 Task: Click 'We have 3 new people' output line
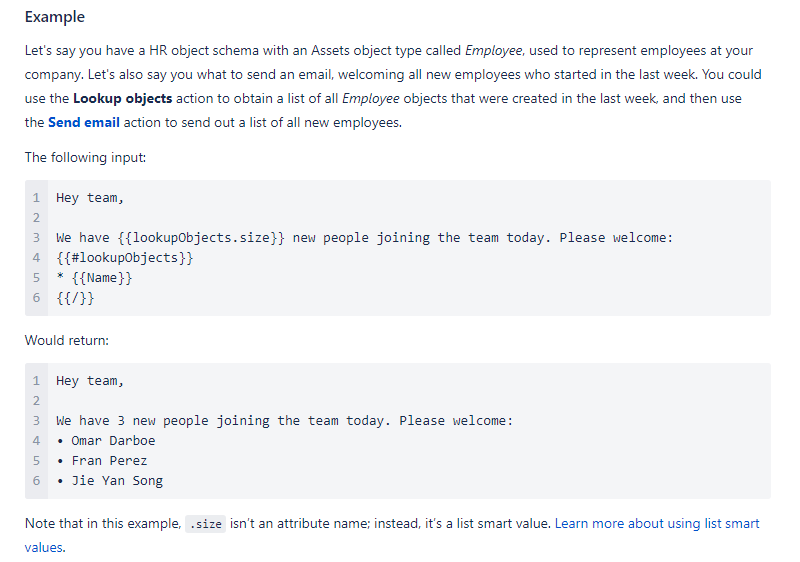click(x=284, y=421)
